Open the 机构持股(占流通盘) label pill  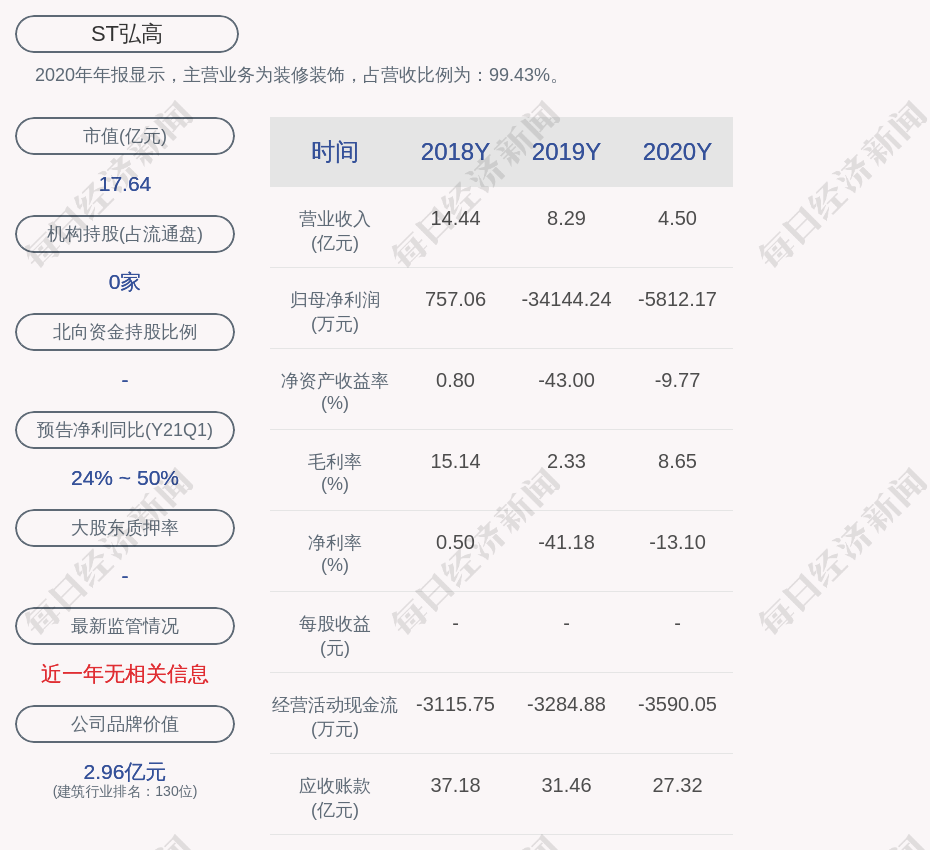pyautogui.click(x=125, y=234)
